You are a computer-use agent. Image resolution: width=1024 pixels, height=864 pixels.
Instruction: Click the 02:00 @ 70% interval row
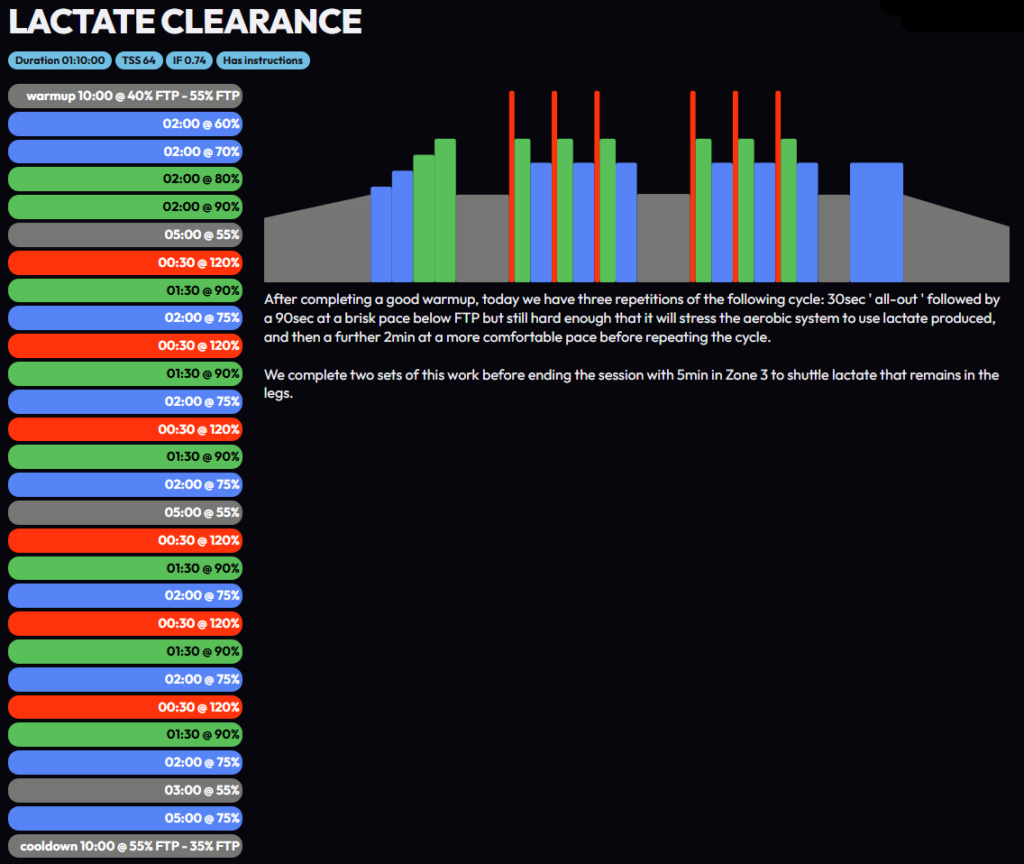(125, 152)
